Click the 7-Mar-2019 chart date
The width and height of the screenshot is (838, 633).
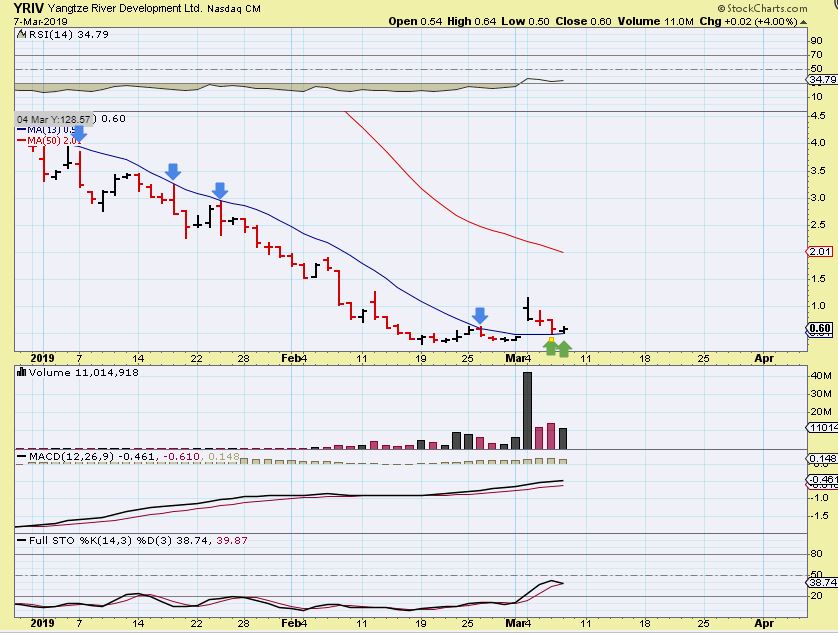41,22
